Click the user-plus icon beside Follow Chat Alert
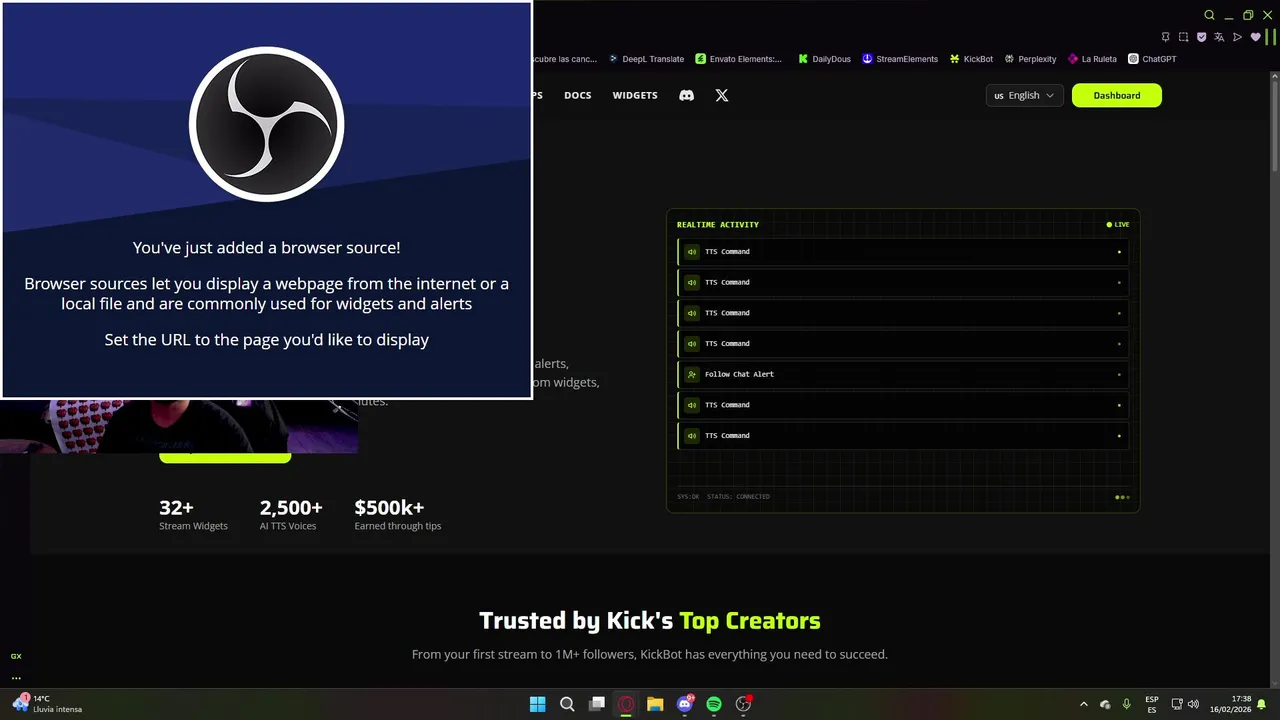 coord(692,374)
